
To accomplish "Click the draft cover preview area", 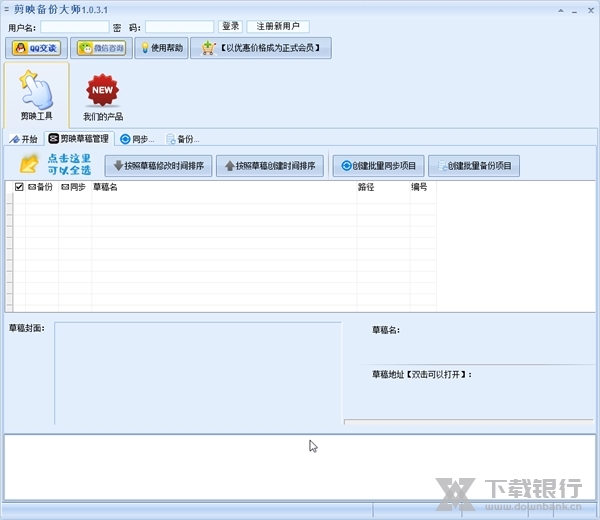I will pyautogui.click(x=198, y=373).
